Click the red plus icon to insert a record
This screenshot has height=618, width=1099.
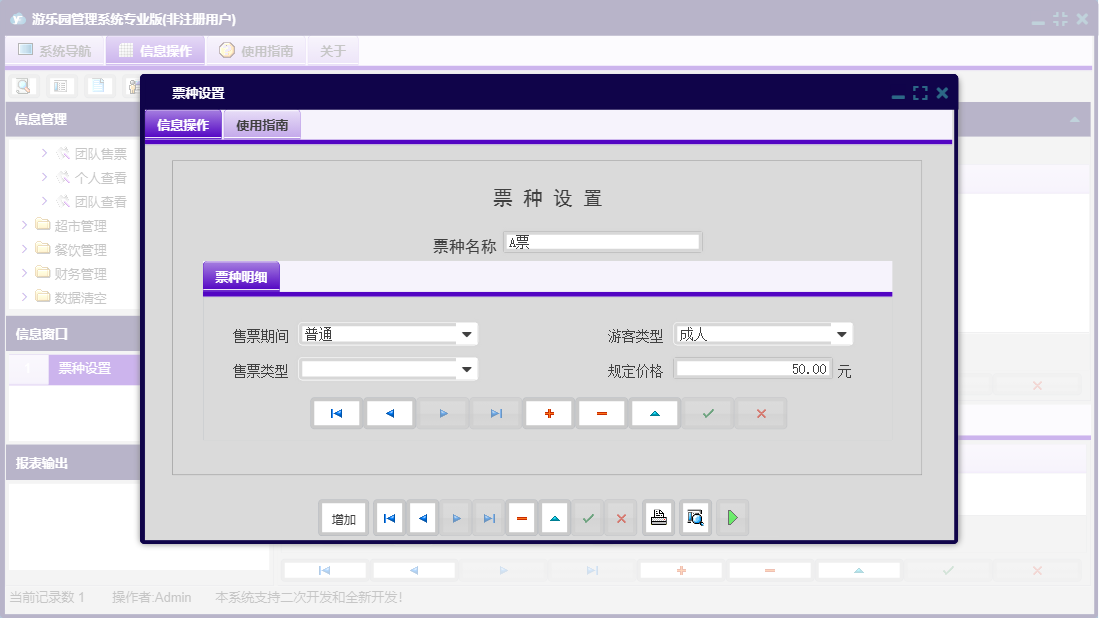point(548,412)
